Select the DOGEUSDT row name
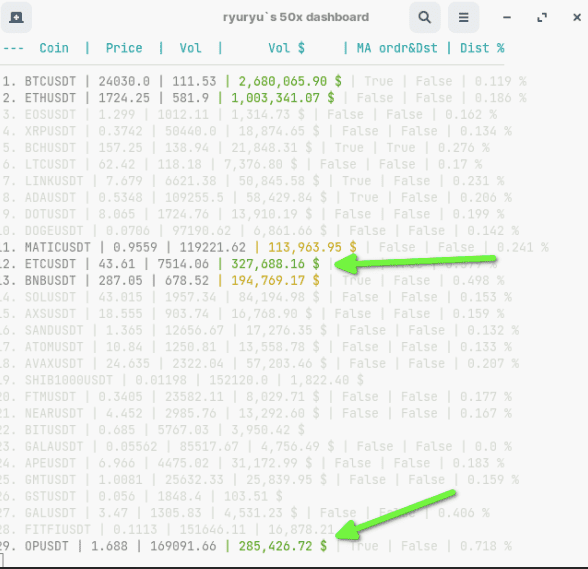Image resolution: width=588 pixels, height=569 pixels. coord(54,231)
